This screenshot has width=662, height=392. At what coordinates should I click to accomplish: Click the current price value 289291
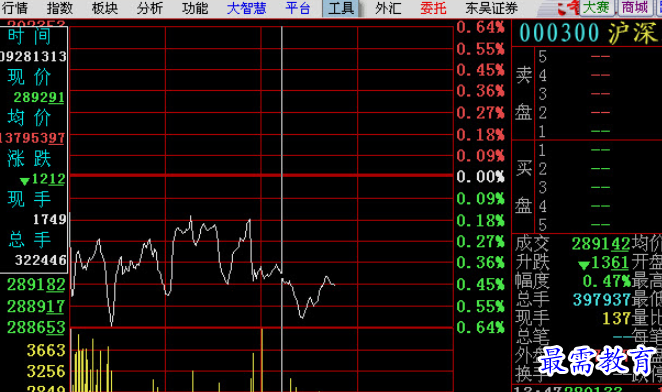pyautogui.click(x=39, y=98)
